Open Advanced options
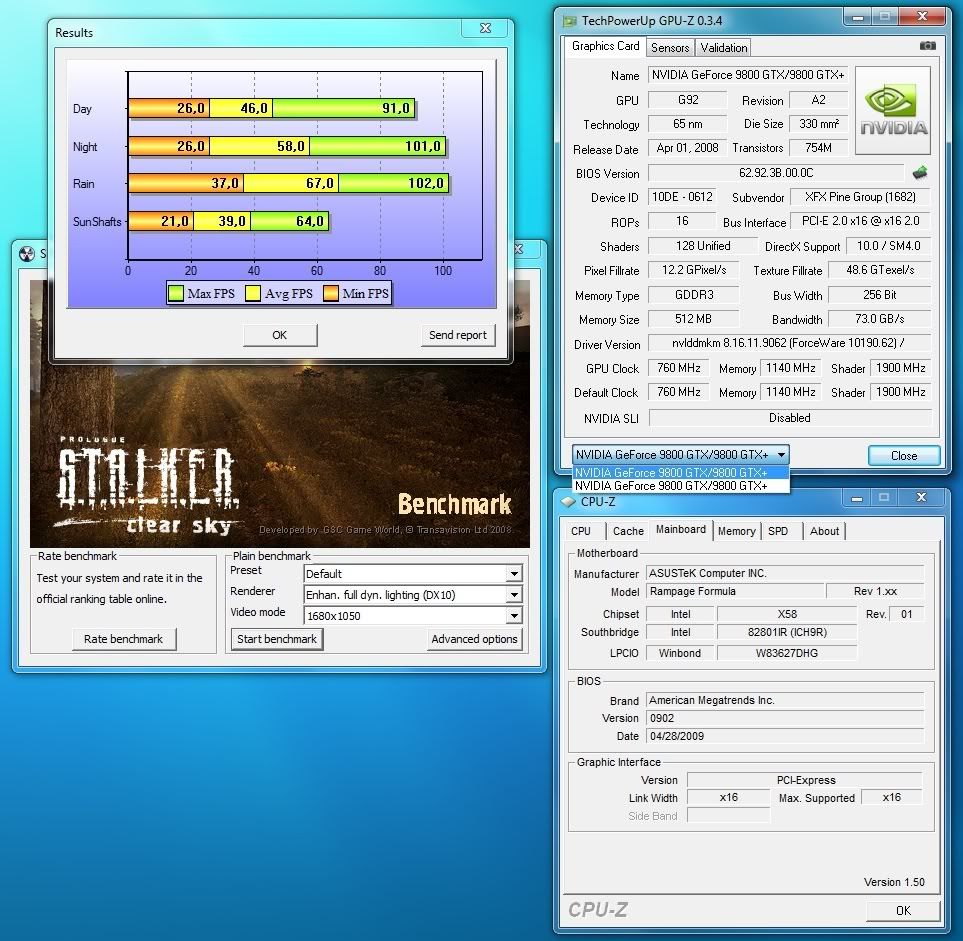 [474, 639]
